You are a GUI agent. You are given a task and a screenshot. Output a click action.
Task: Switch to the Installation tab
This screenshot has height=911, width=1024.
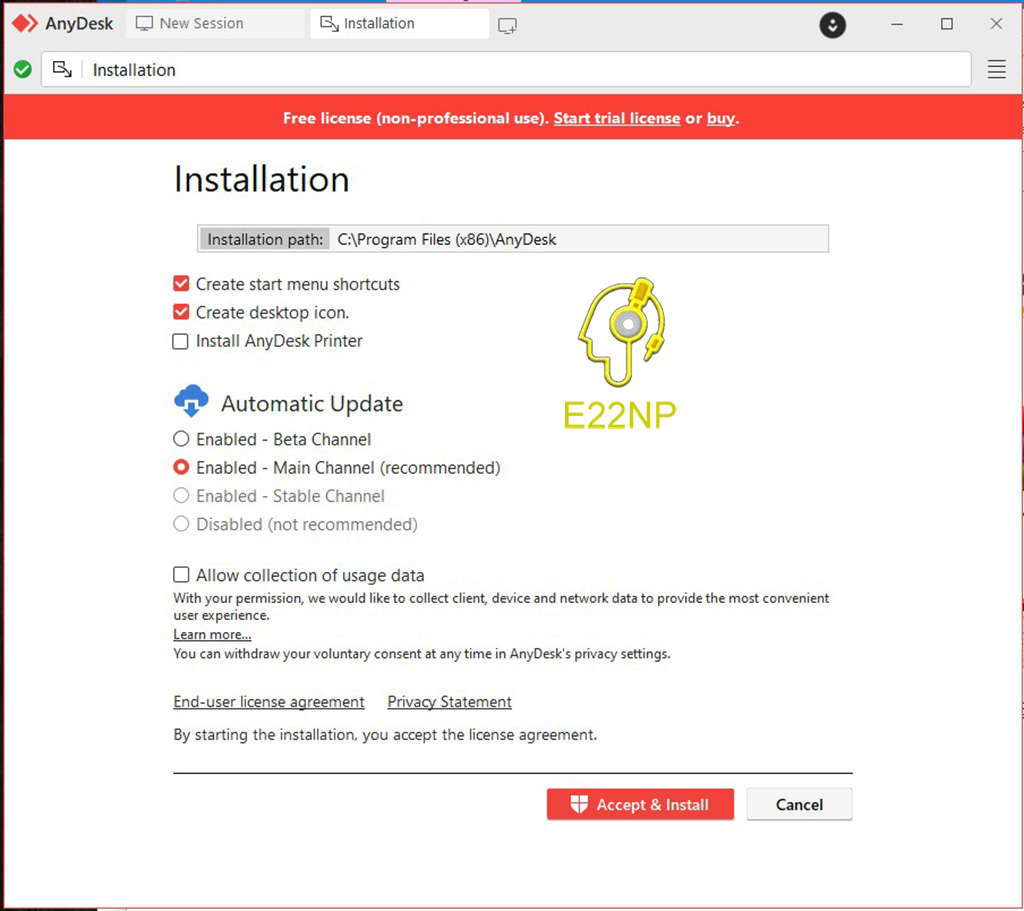[400, 24]
